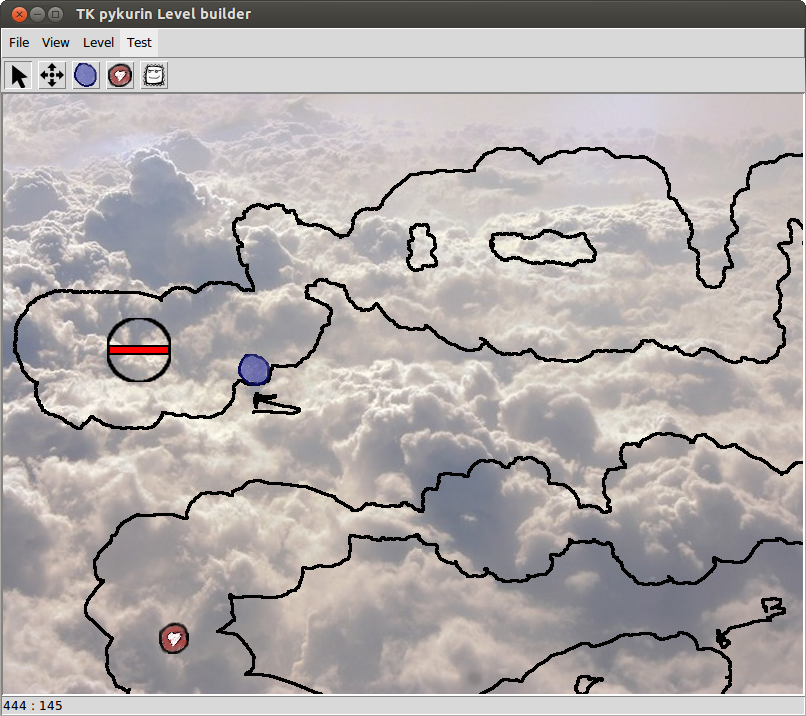Minimize the Level builder window
This screenshot has height=716, width=806.
tap(37, 14)
